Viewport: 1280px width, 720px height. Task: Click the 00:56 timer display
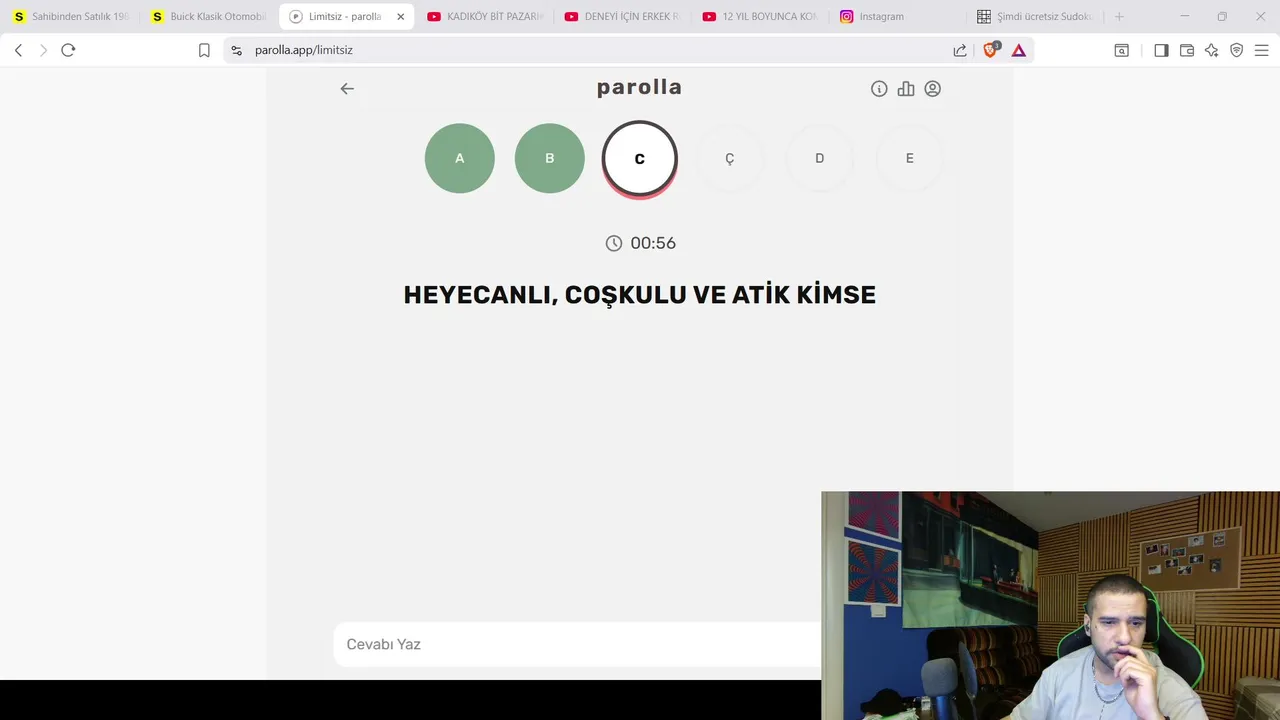(x=653, y=243)
